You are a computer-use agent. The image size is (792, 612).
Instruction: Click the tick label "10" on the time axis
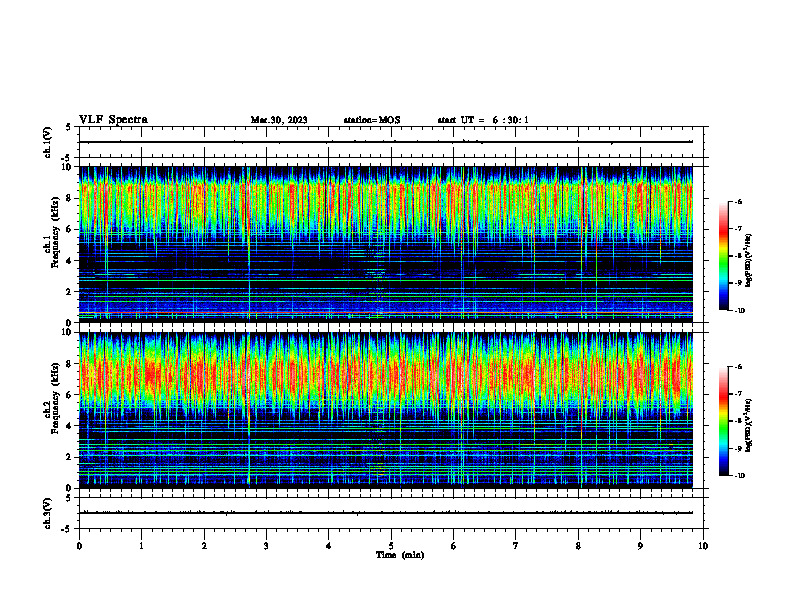[x=703, y=546]
